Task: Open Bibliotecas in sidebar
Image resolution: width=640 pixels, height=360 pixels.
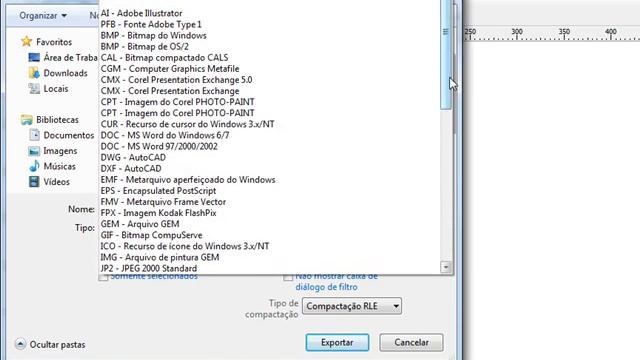Action: 50,120
